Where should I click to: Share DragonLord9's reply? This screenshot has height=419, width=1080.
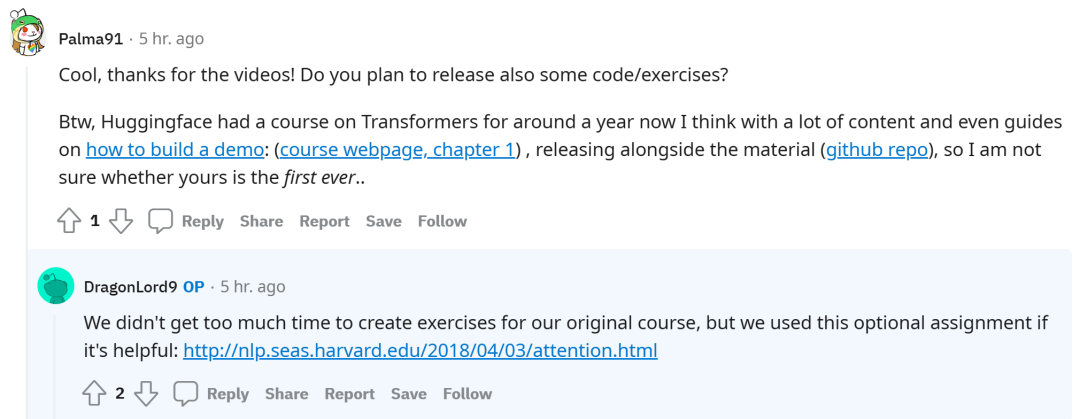(286, 393)
